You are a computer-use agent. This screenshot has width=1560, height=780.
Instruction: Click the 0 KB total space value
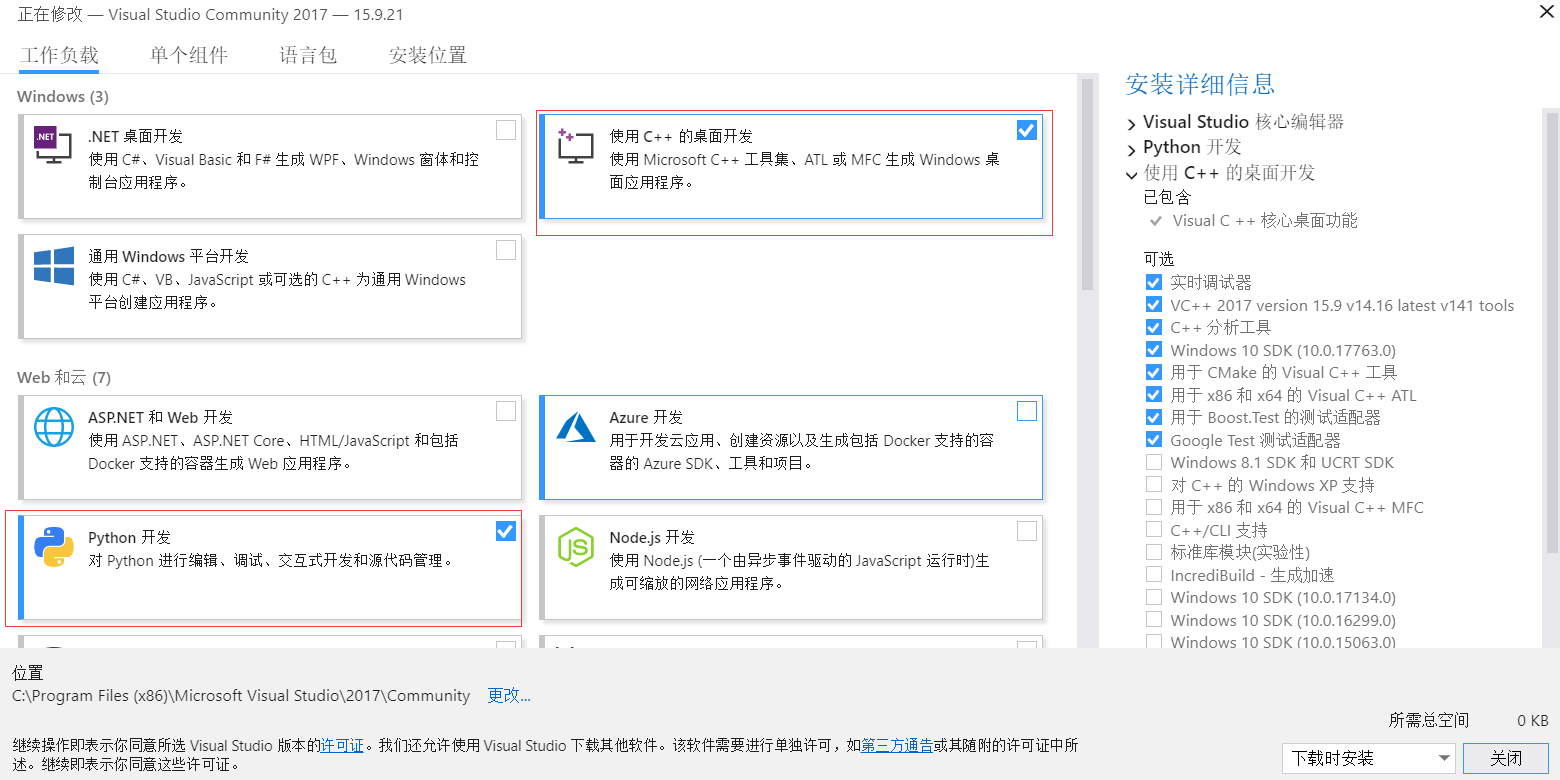tap(1532, 720)
